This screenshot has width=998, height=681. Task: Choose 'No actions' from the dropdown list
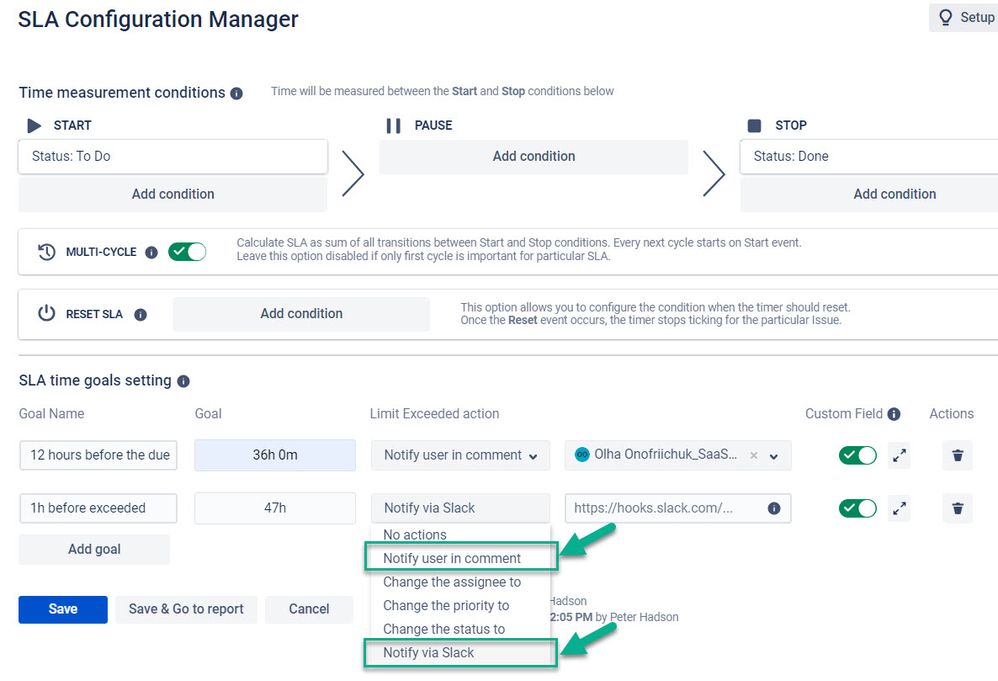pyautogui.click(x=415, y=535)
